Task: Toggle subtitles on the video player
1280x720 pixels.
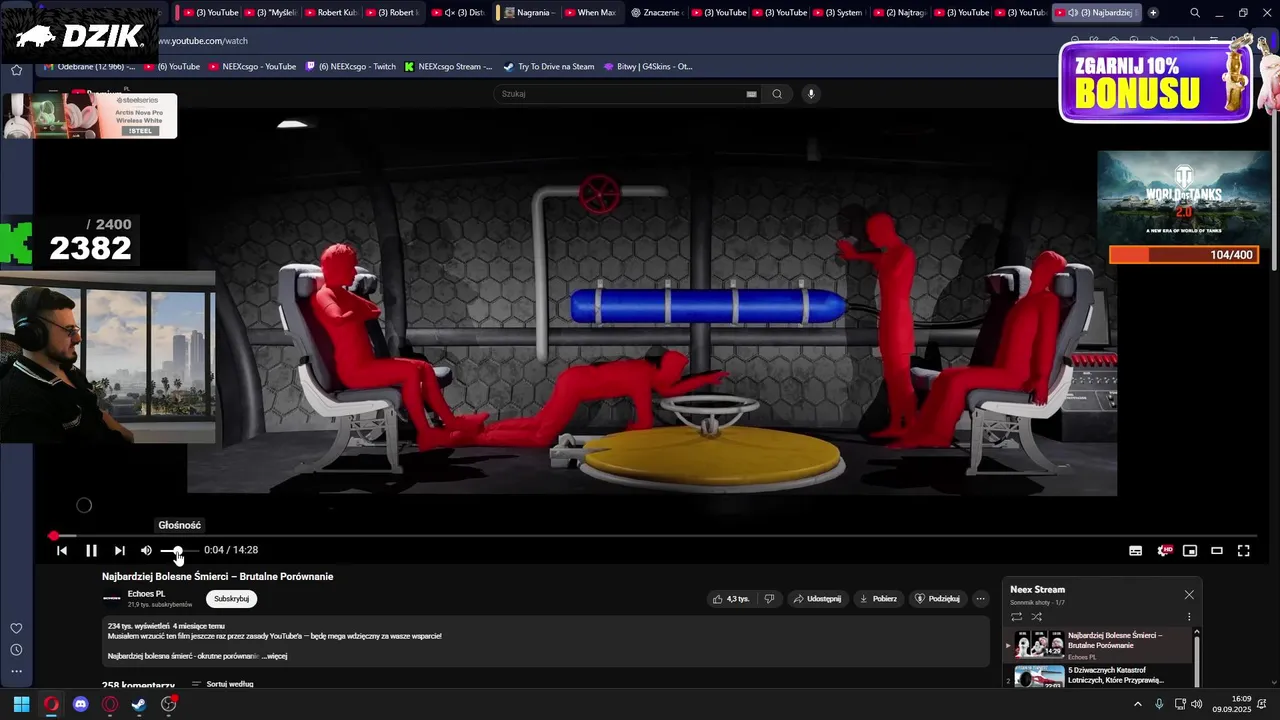Action: point(1136,550)
